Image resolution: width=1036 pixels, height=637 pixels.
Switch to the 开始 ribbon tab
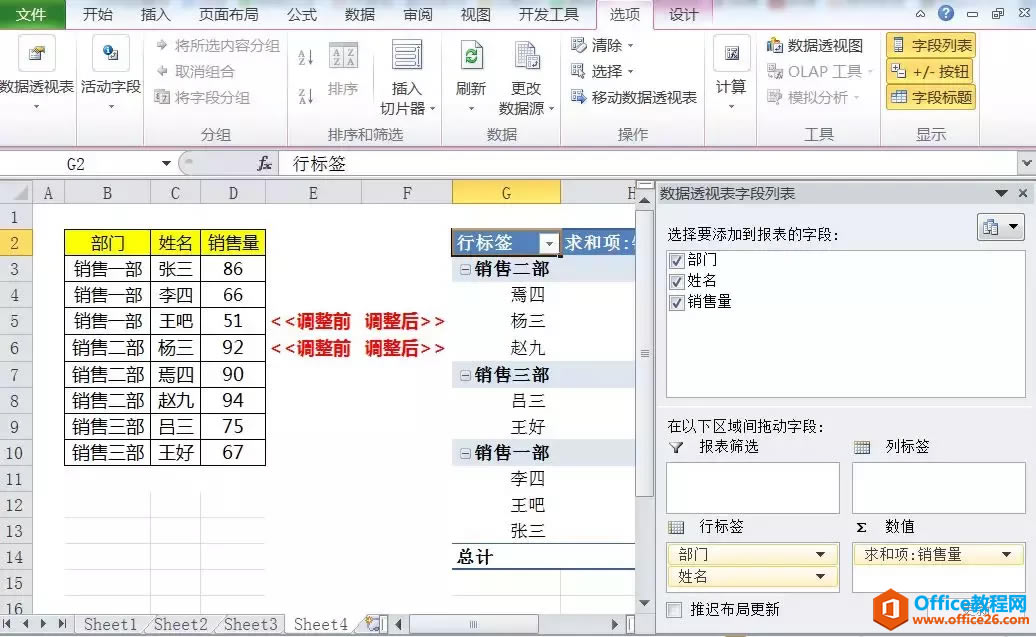(97, 14)
